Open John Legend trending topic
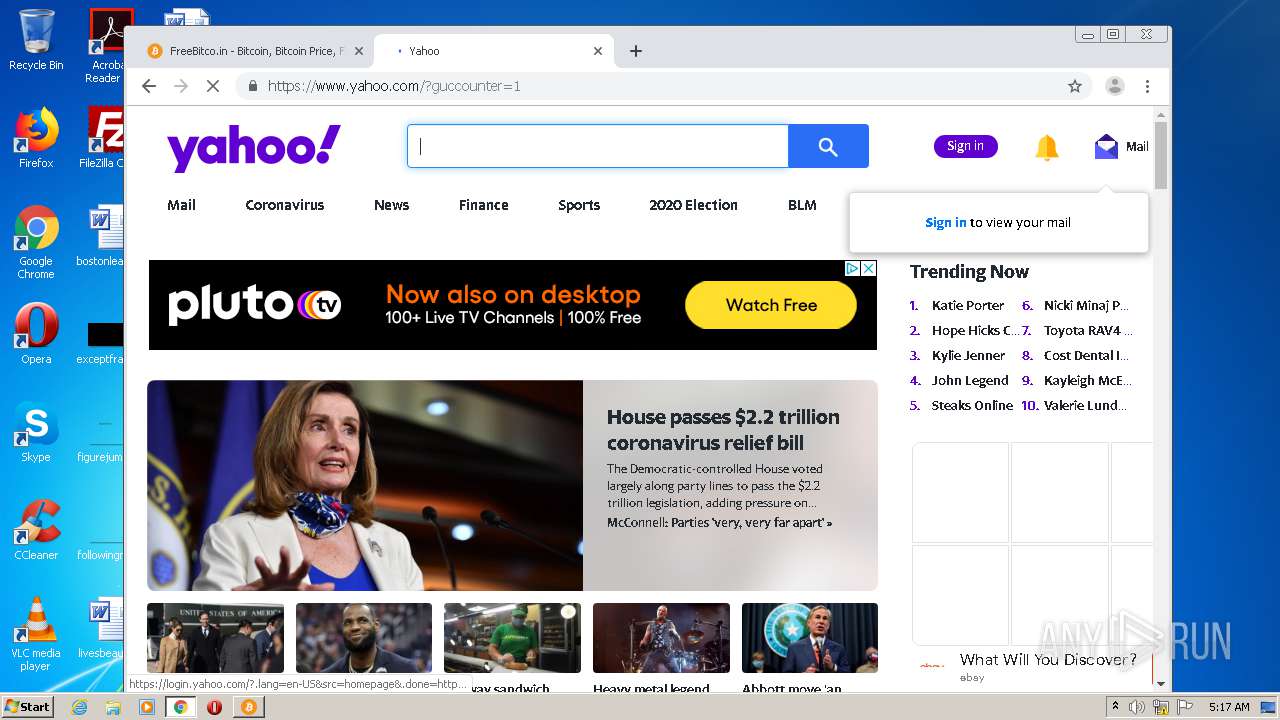The image size is (1280, 720). click(970, 381)
